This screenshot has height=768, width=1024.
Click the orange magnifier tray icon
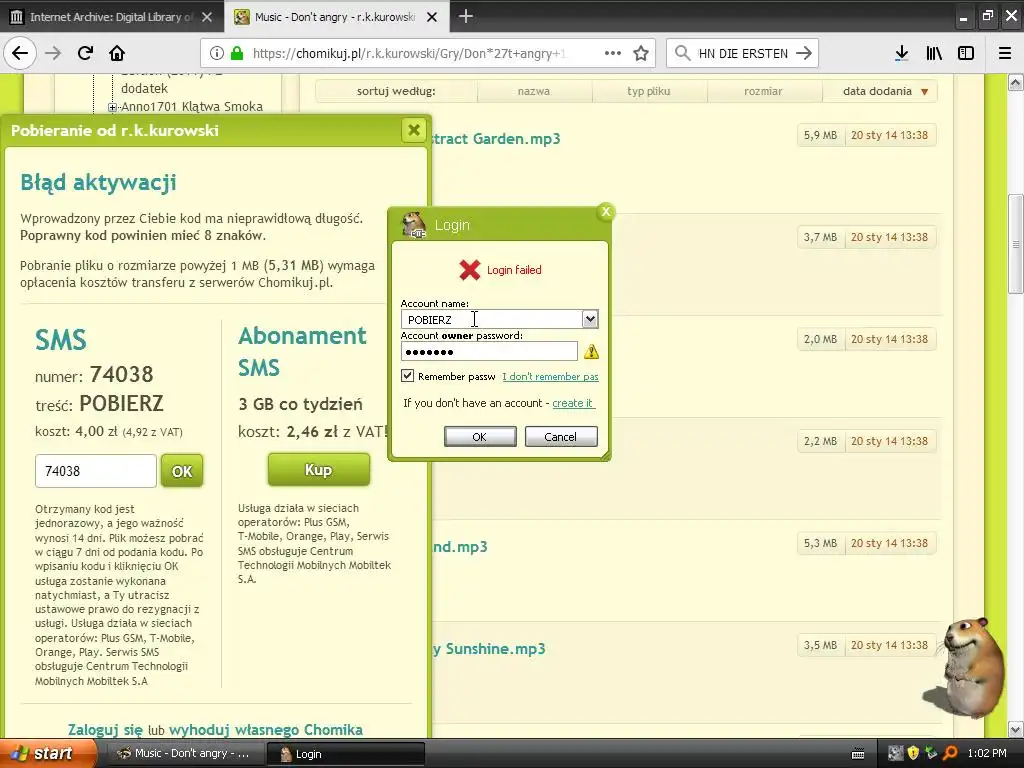pyautogui.click(x=950, y=753)
